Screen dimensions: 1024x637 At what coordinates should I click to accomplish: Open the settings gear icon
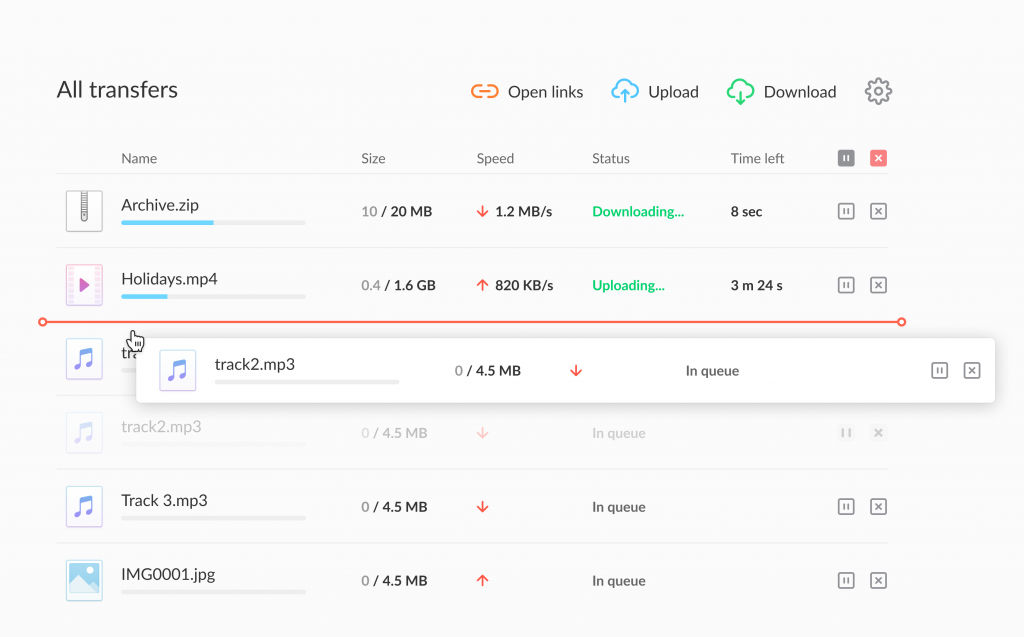878,91
